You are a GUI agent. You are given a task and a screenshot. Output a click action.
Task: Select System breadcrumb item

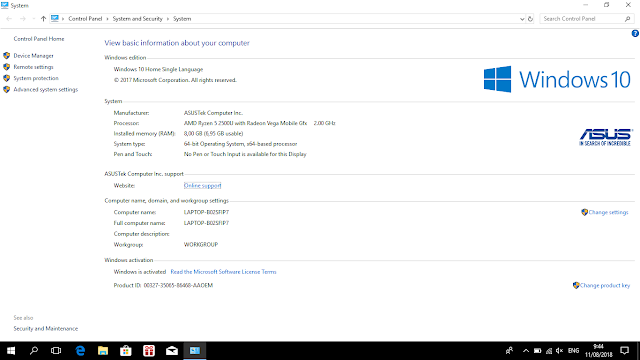(182, 19)
